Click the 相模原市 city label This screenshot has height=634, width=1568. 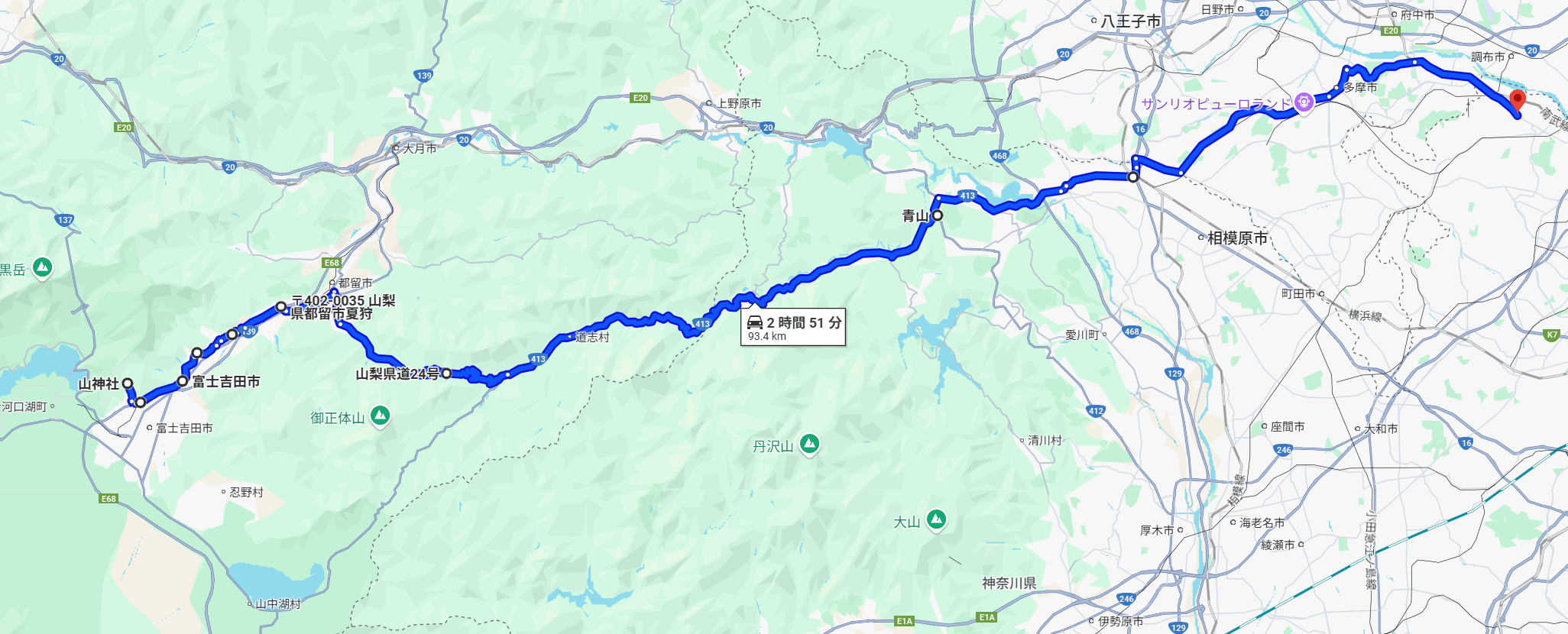pyautogui.click(x=1237, y=238)
